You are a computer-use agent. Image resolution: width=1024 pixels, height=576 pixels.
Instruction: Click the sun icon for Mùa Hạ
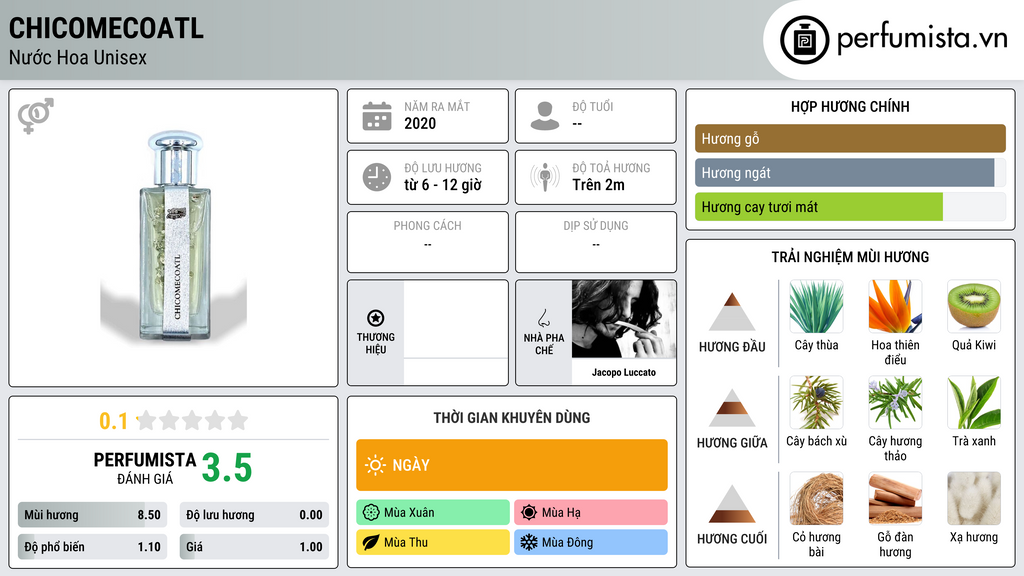[529, 513]
